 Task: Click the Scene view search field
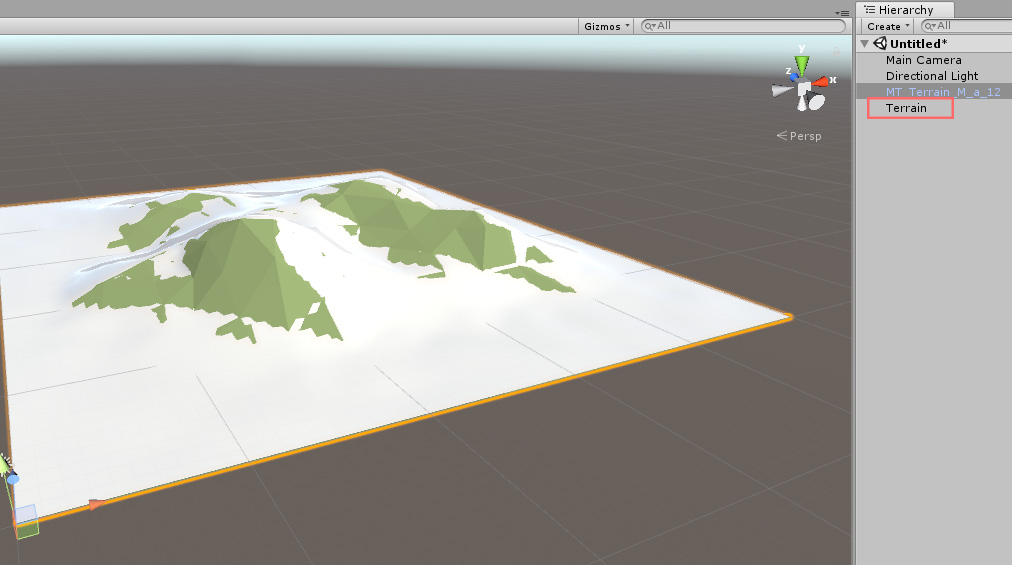(x=743, y=26)
